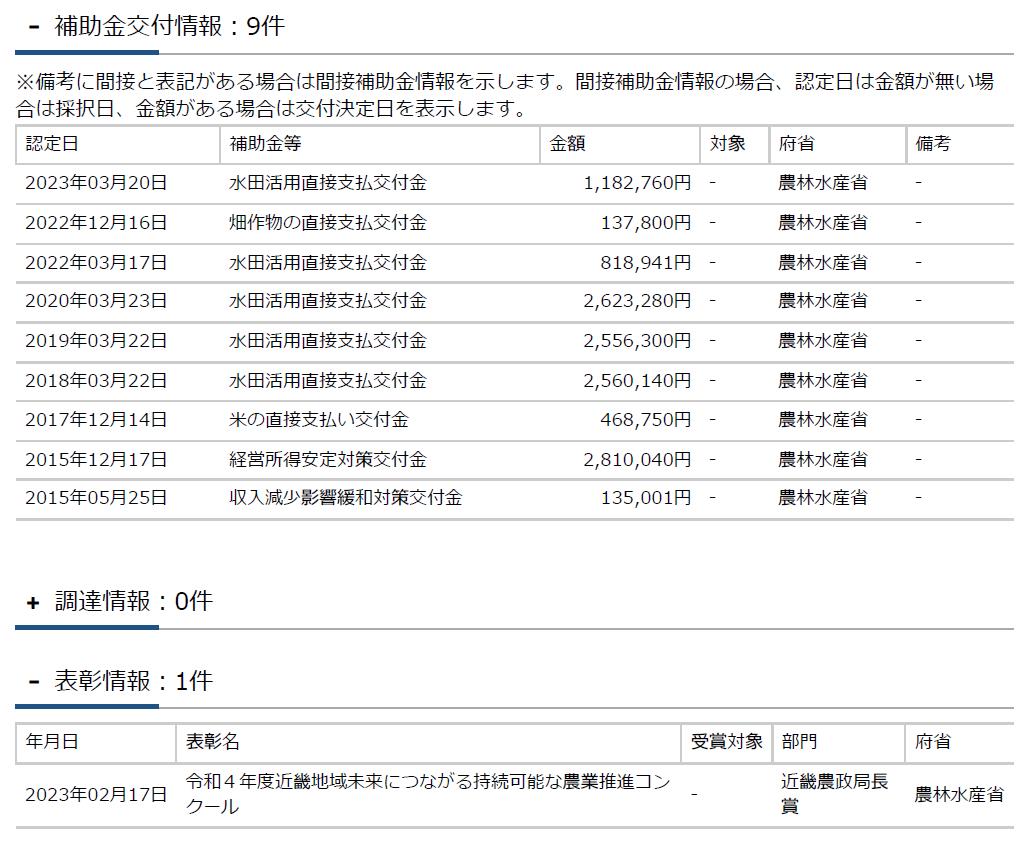Click 農林水産省 in the 2017年12月14日 row
This screenshot has width=1036, height=842.
coord(823,420)
